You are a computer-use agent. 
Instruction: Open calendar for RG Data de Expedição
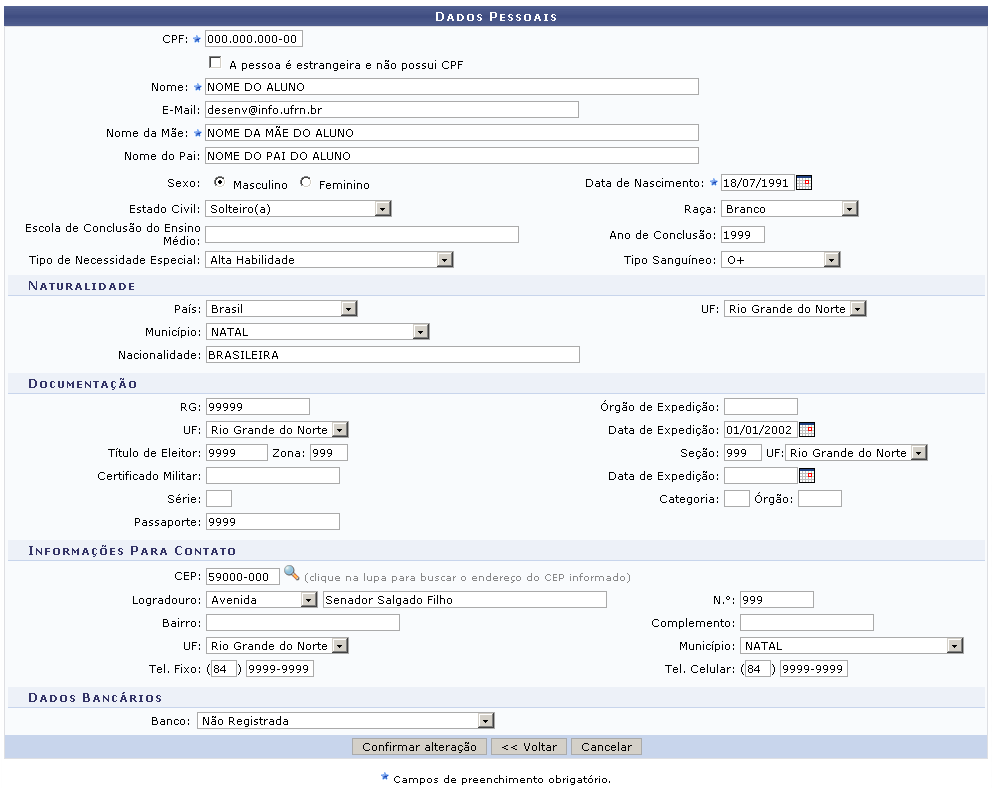[807, 430]
